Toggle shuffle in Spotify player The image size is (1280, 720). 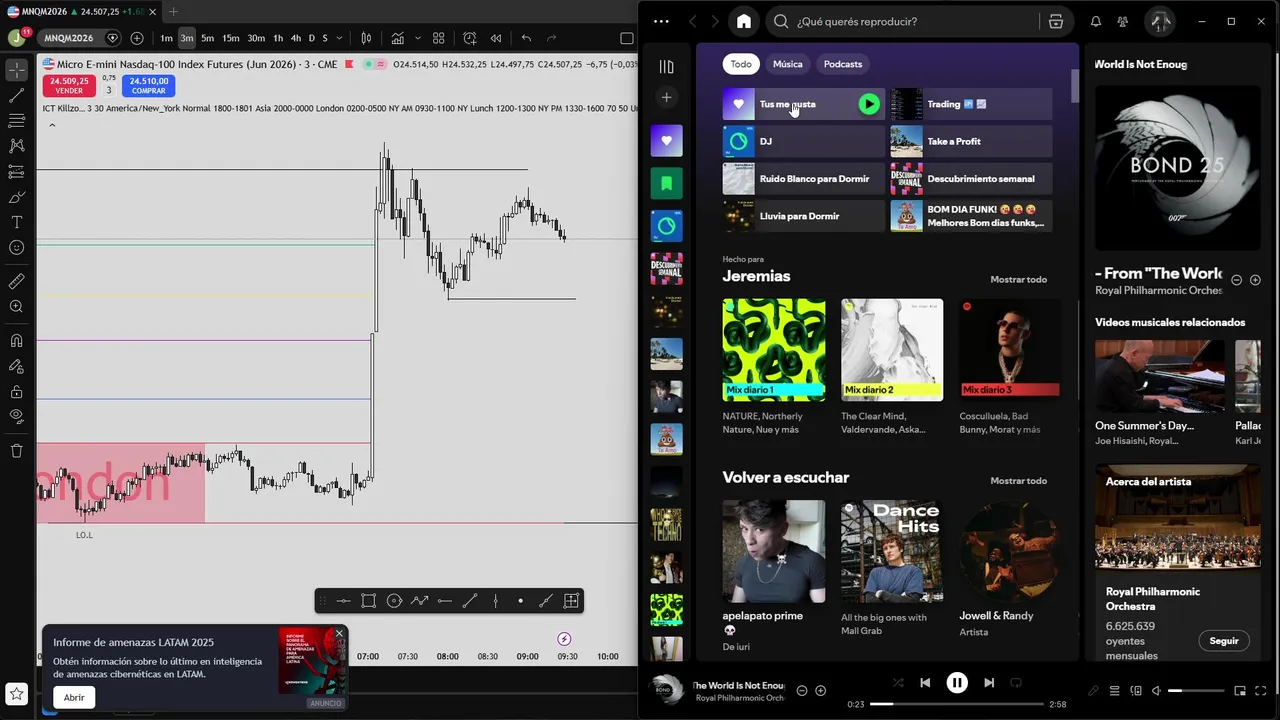[x=897, y=683]
